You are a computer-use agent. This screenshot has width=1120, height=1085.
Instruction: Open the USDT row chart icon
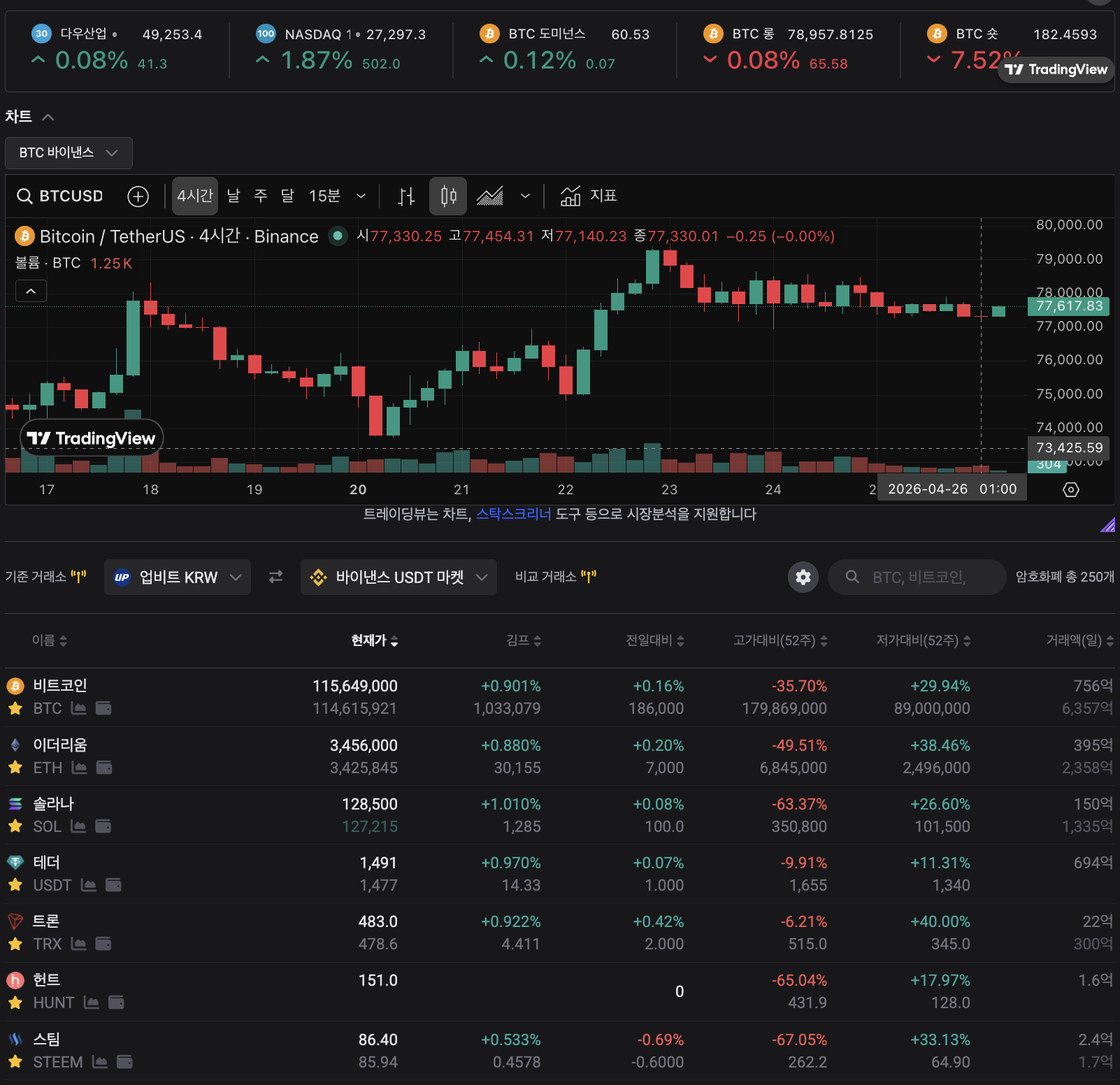click(x=89, y=885)
